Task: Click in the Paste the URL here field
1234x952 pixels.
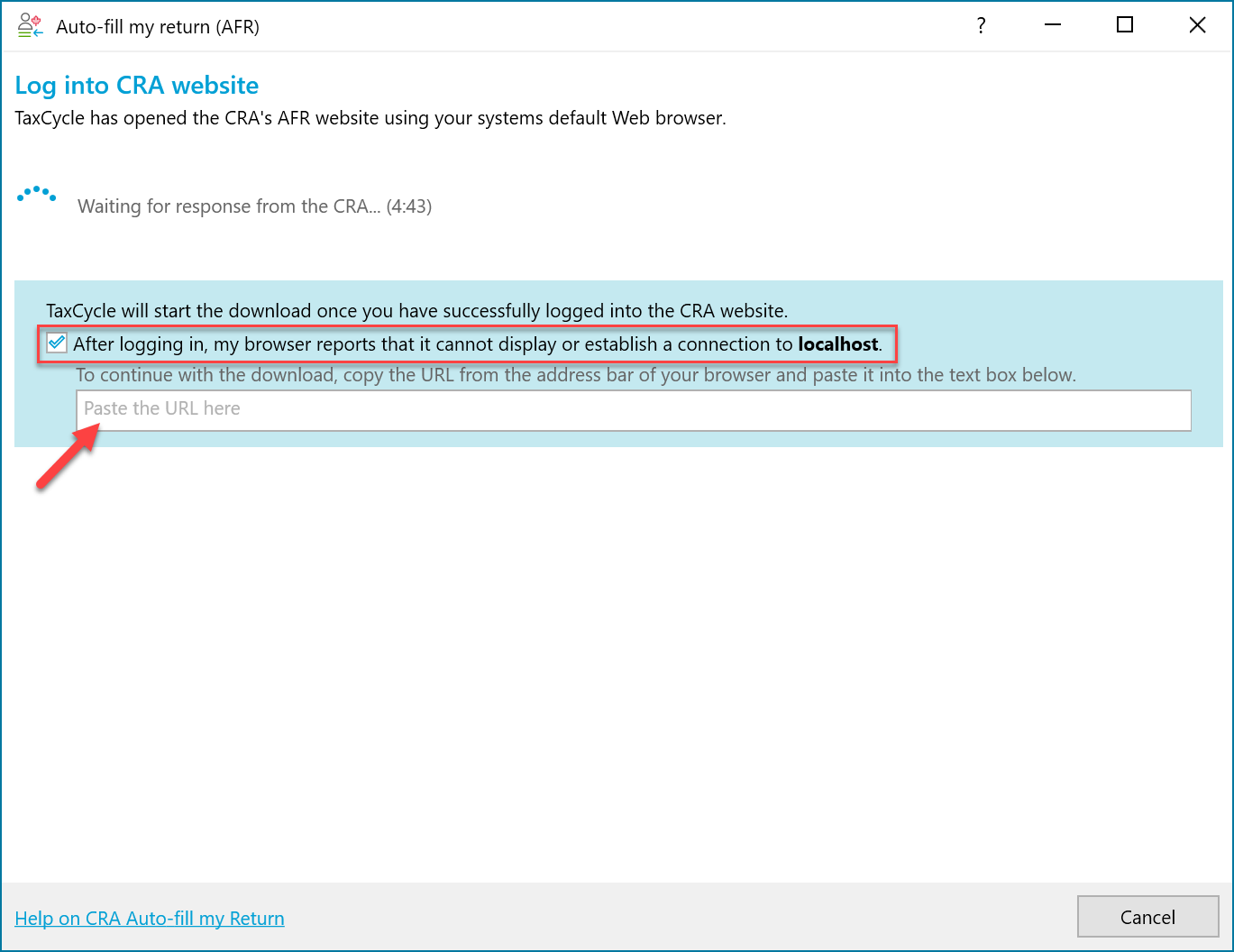Action: (634, 410)
